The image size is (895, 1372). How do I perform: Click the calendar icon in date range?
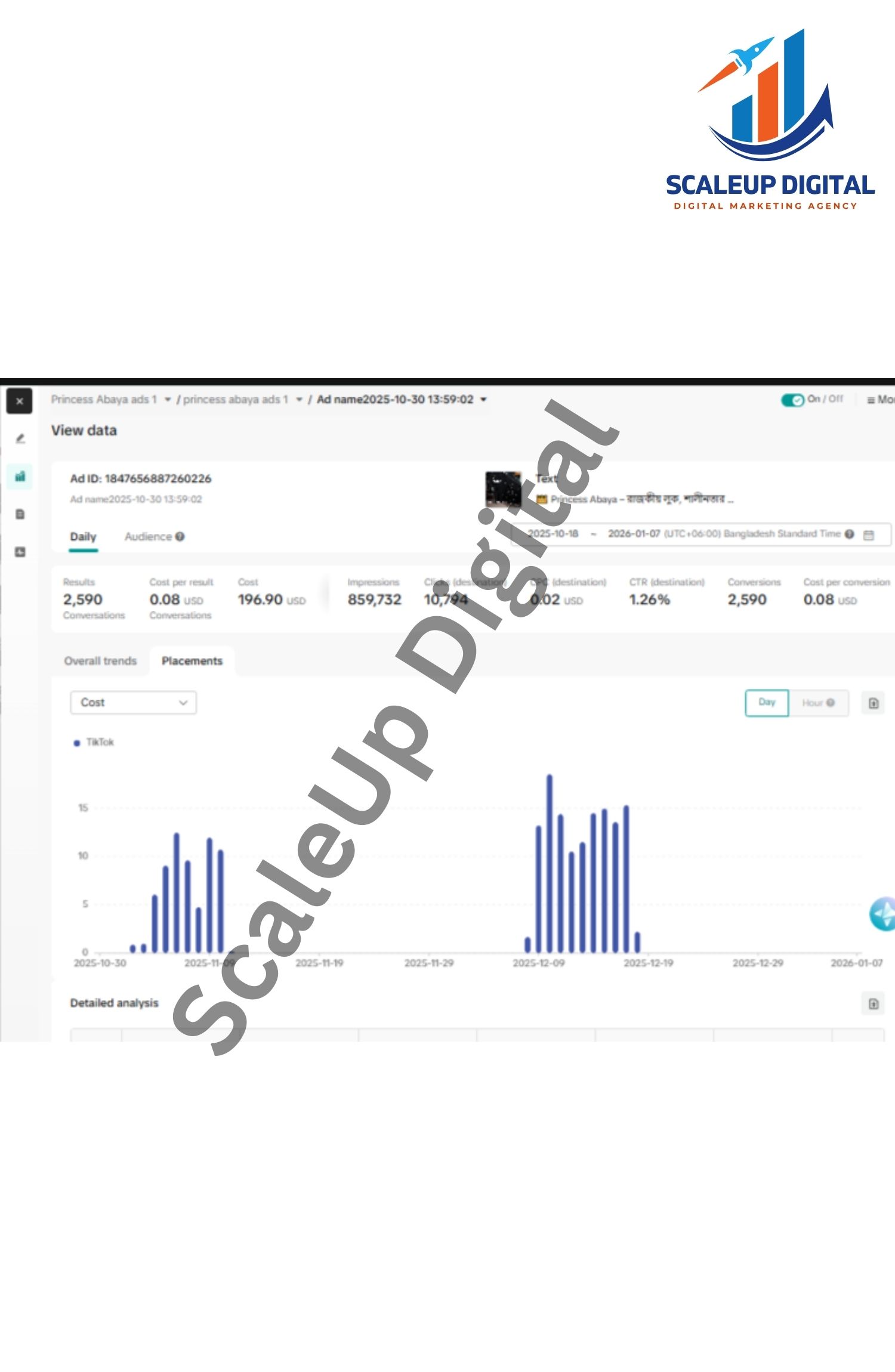(869, 534)
